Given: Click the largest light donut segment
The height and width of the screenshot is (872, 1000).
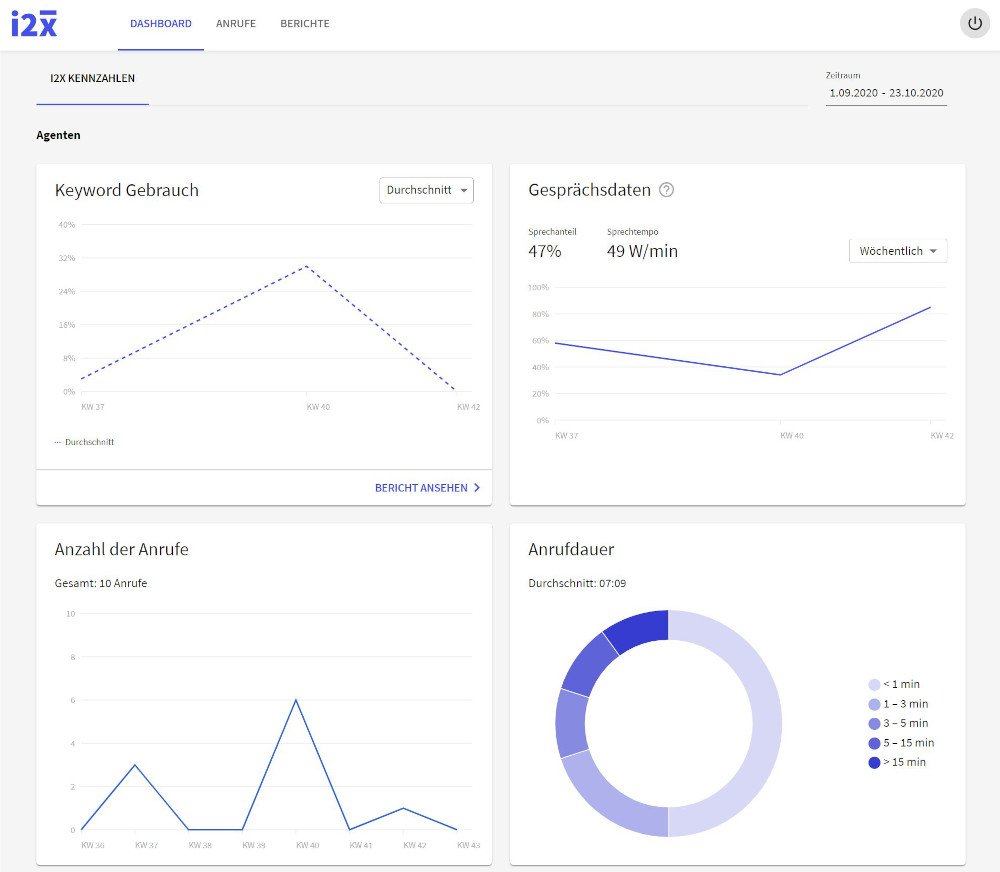Looking at the screenshot, I should coord(765,723).
